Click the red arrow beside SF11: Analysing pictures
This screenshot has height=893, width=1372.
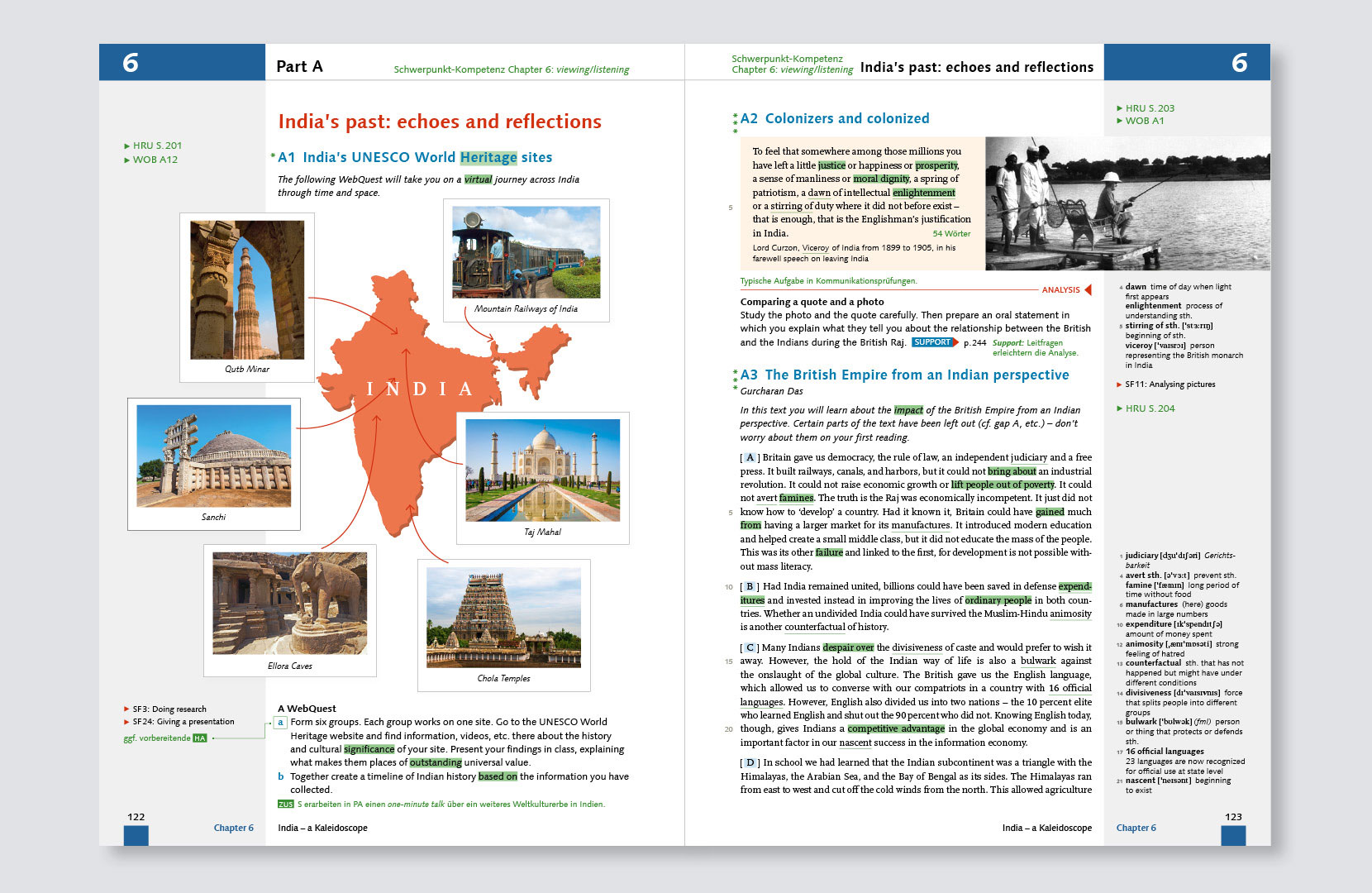[x=1119, y=384]
